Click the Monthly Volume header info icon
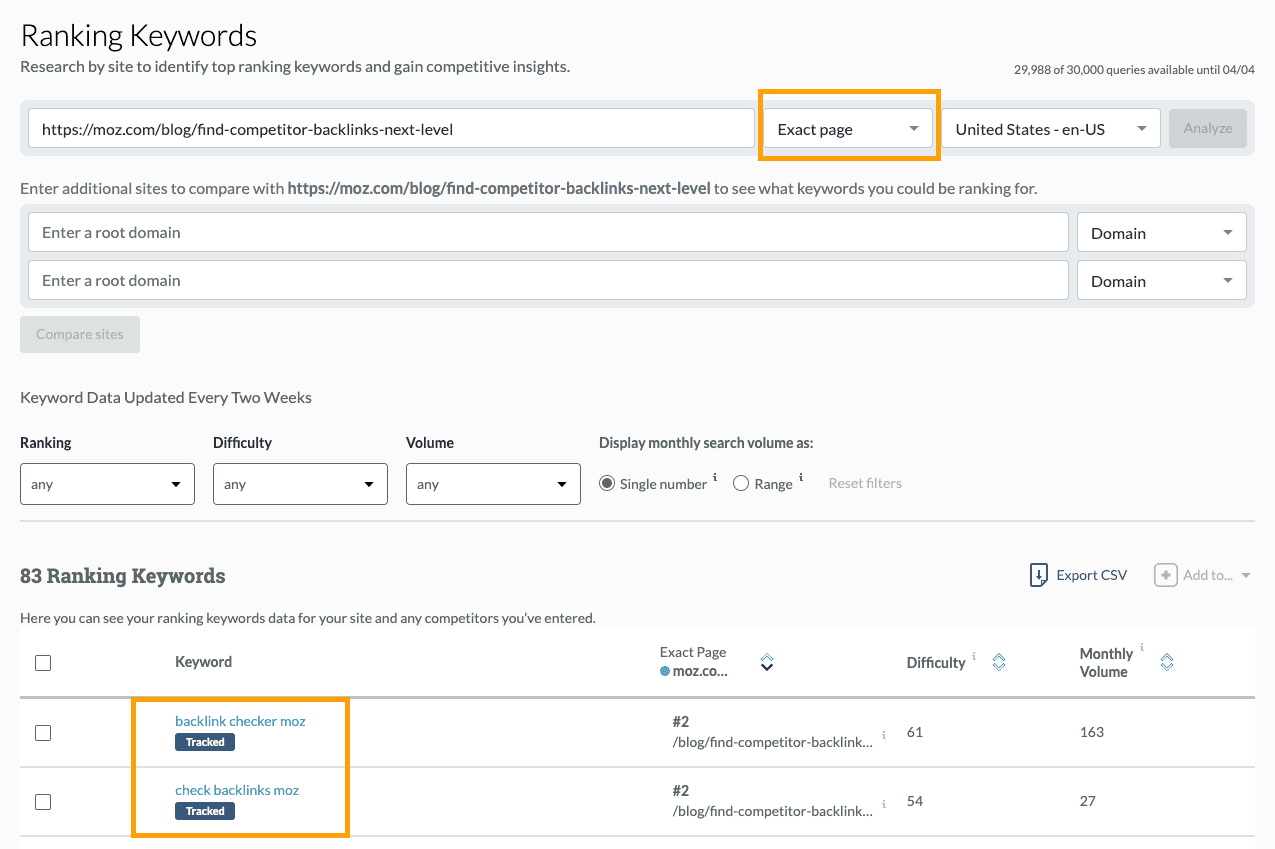 1141,649
